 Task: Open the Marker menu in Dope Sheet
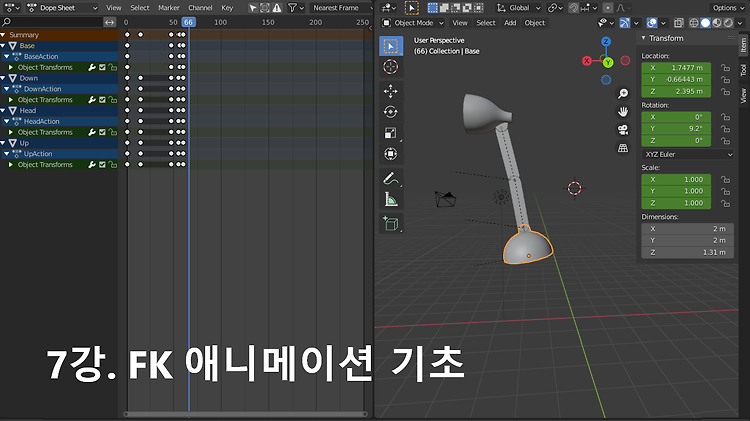(169, 8)
